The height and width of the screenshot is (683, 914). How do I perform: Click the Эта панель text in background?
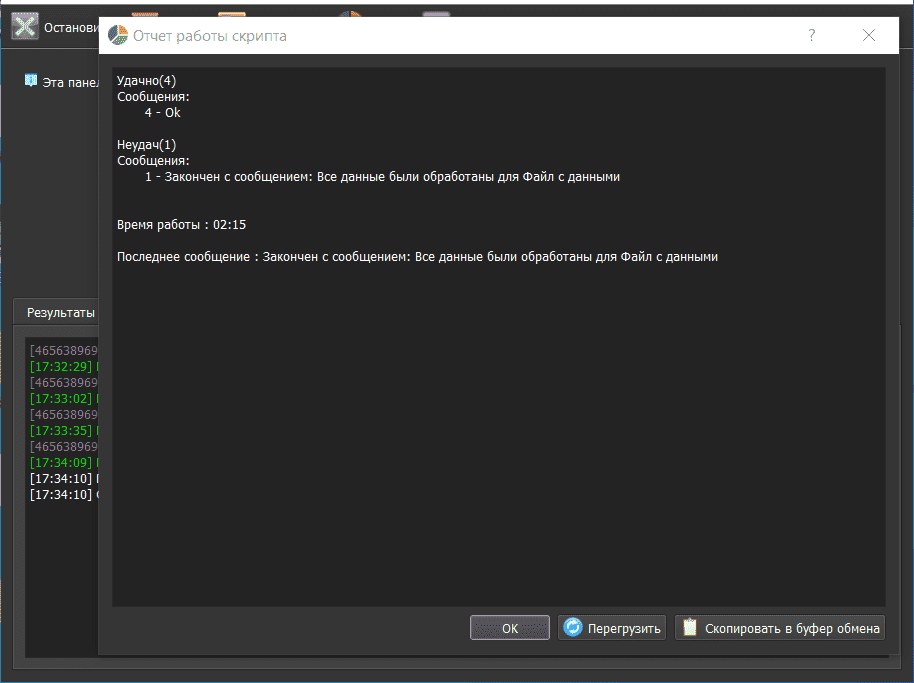(70, 82)
